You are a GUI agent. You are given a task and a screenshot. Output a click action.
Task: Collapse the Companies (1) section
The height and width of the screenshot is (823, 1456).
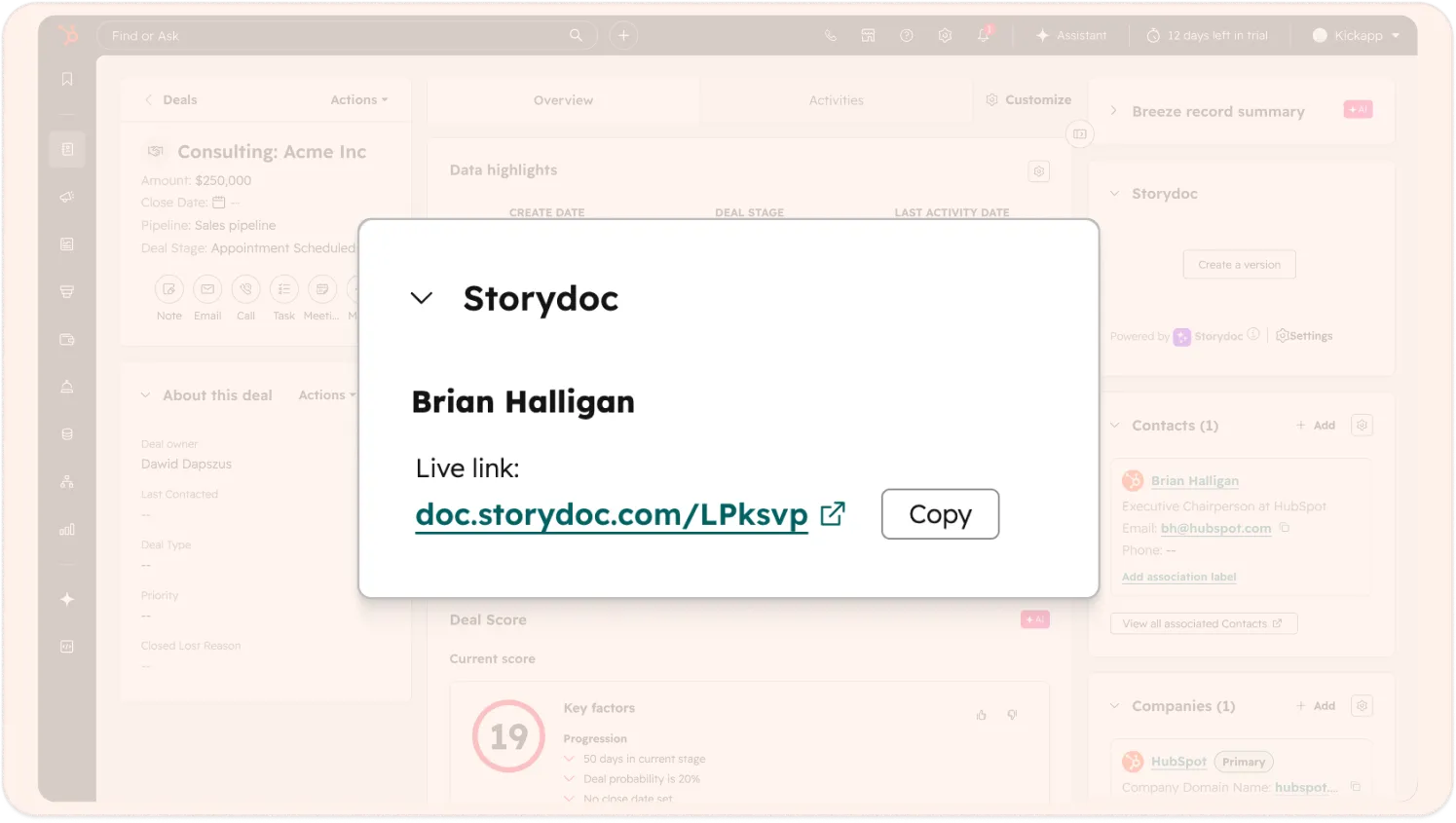click(1114, 705)
